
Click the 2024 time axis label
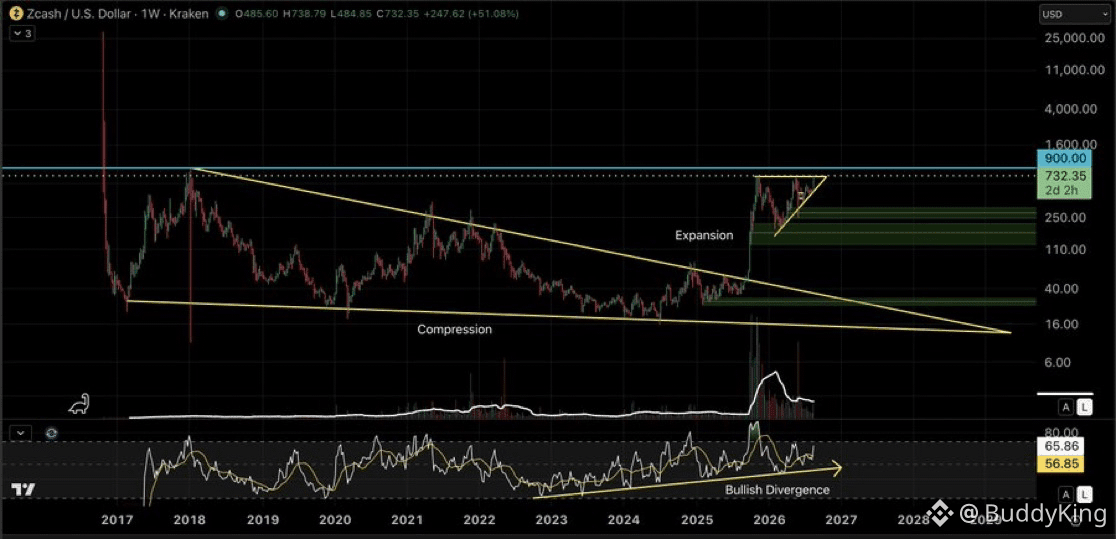(x=623, y=520)
